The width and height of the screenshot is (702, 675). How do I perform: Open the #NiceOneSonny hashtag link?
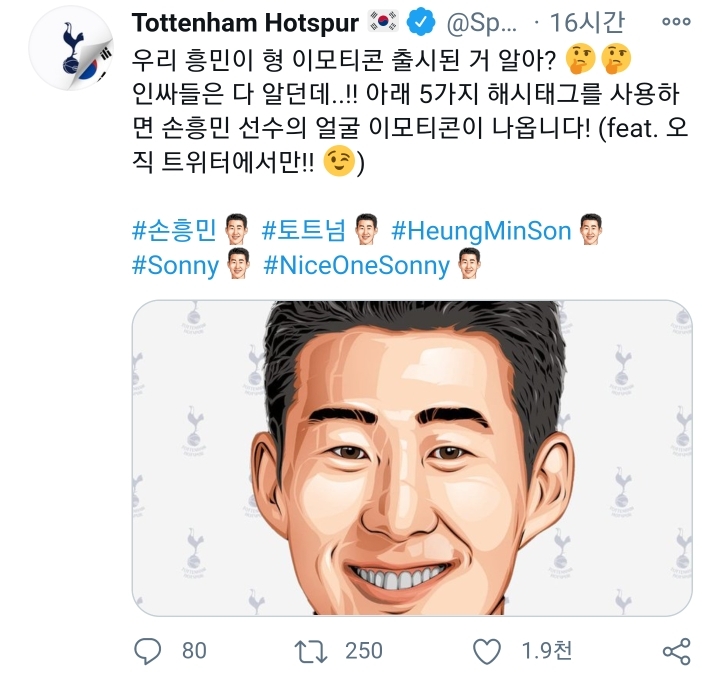point(356,267)
